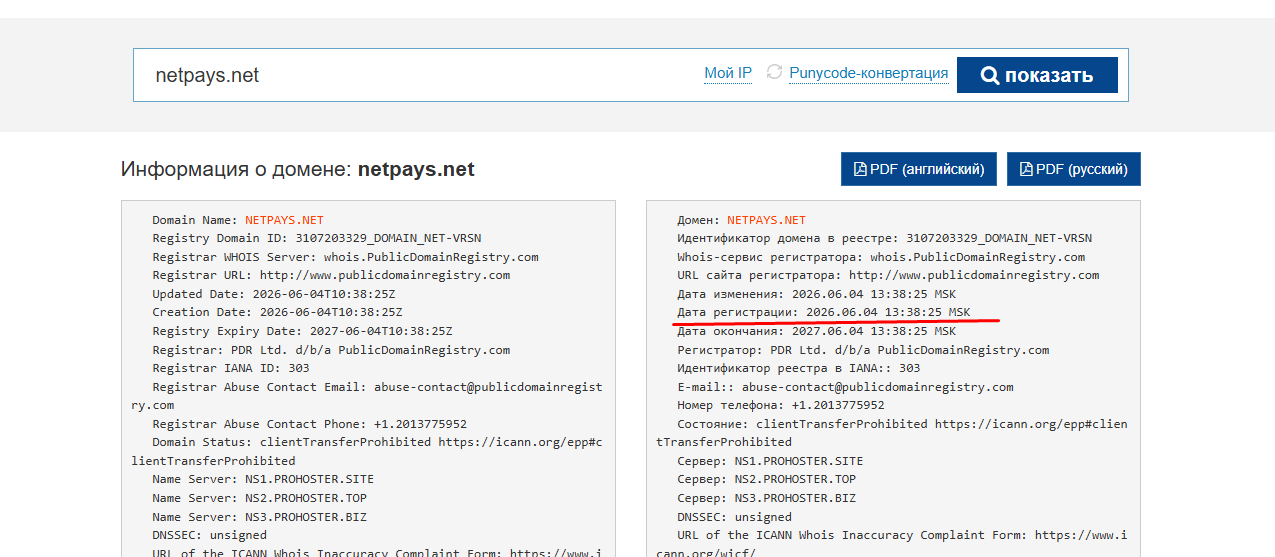Click the показать search button

pos(1037,75)
